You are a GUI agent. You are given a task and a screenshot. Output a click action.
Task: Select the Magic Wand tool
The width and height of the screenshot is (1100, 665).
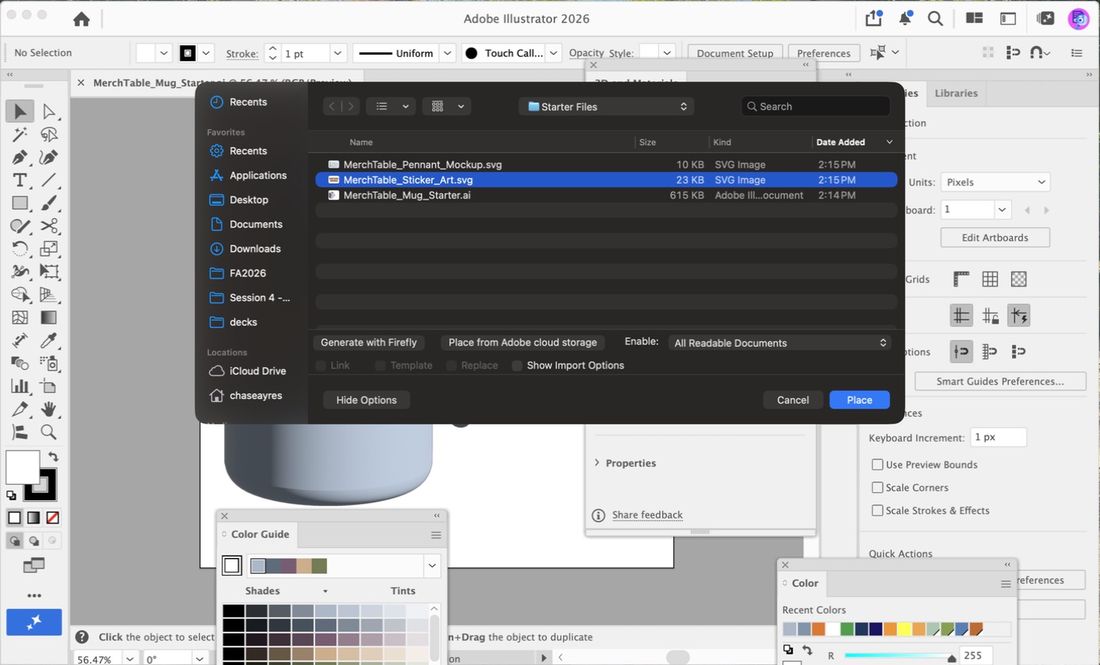tap(20, 134)
